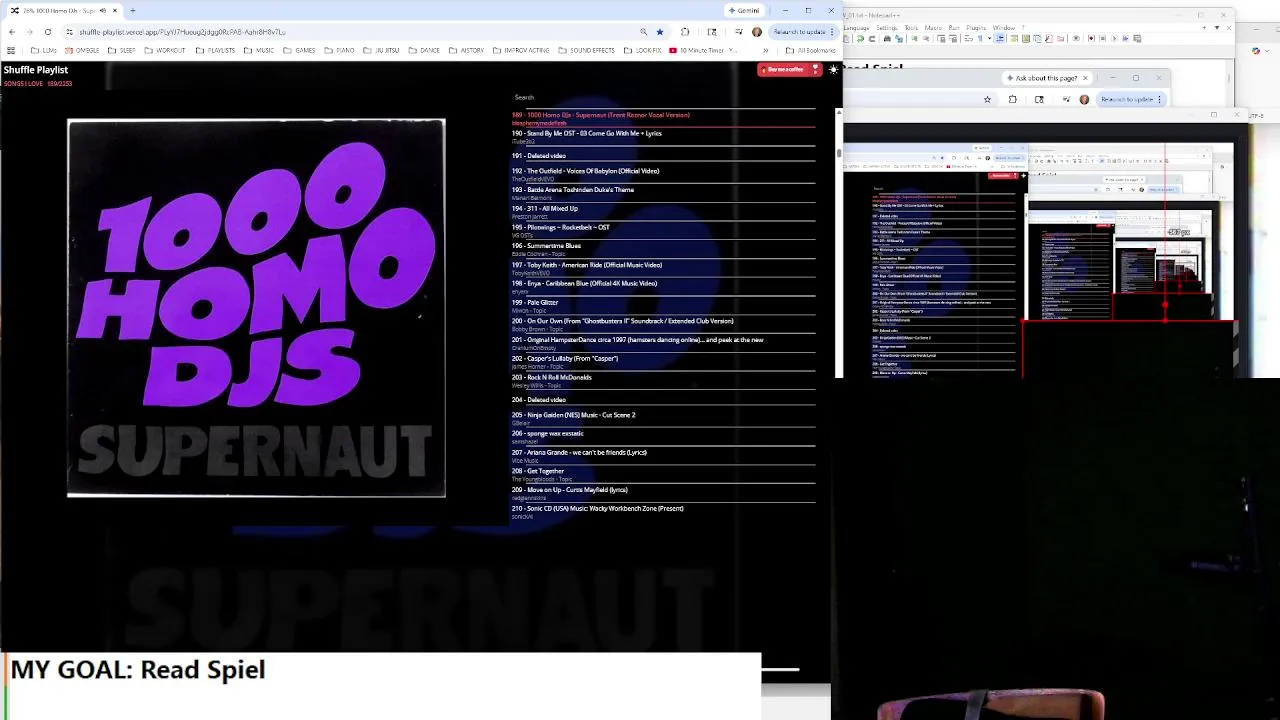Select track 208 Get Together
Image resolution: width=1280 pixels, height=720 pixels.
click(663, 474)
